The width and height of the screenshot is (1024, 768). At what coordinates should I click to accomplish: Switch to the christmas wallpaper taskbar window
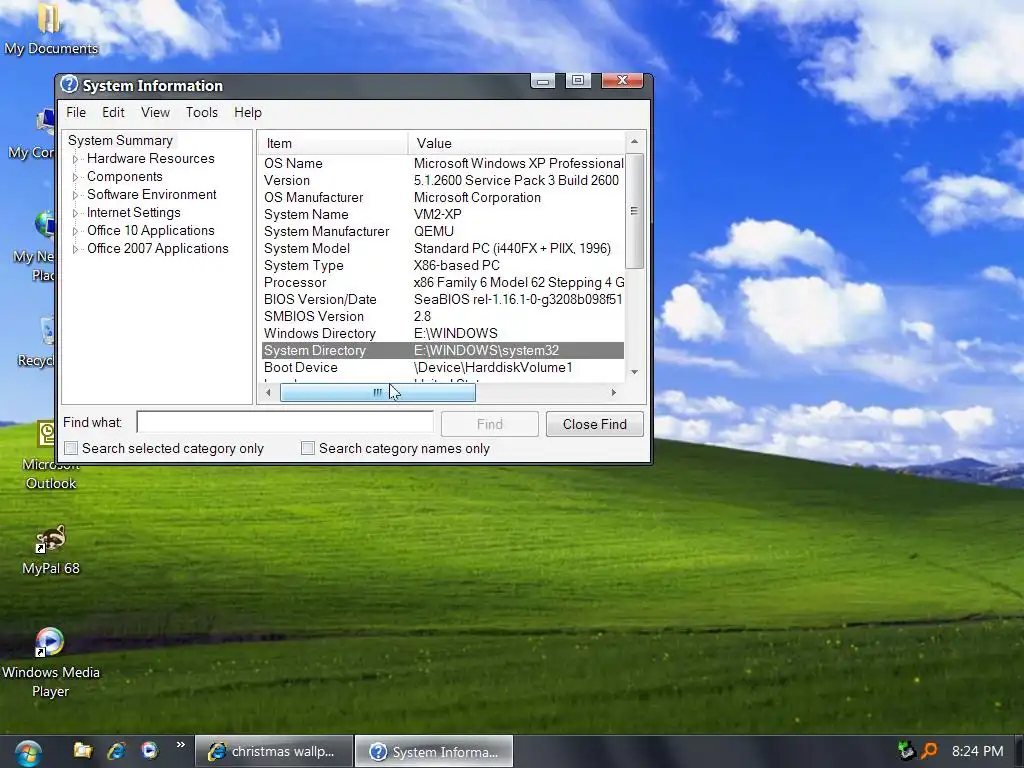coord(274,752)
